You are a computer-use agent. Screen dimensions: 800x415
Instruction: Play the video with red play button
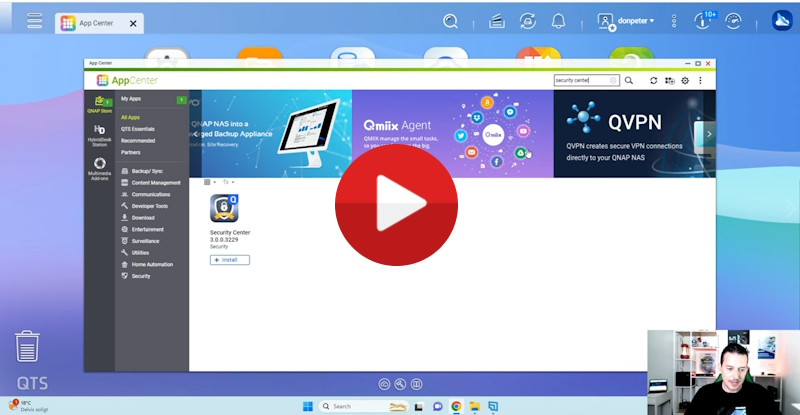pyautogui.click(x=396, y=204)
